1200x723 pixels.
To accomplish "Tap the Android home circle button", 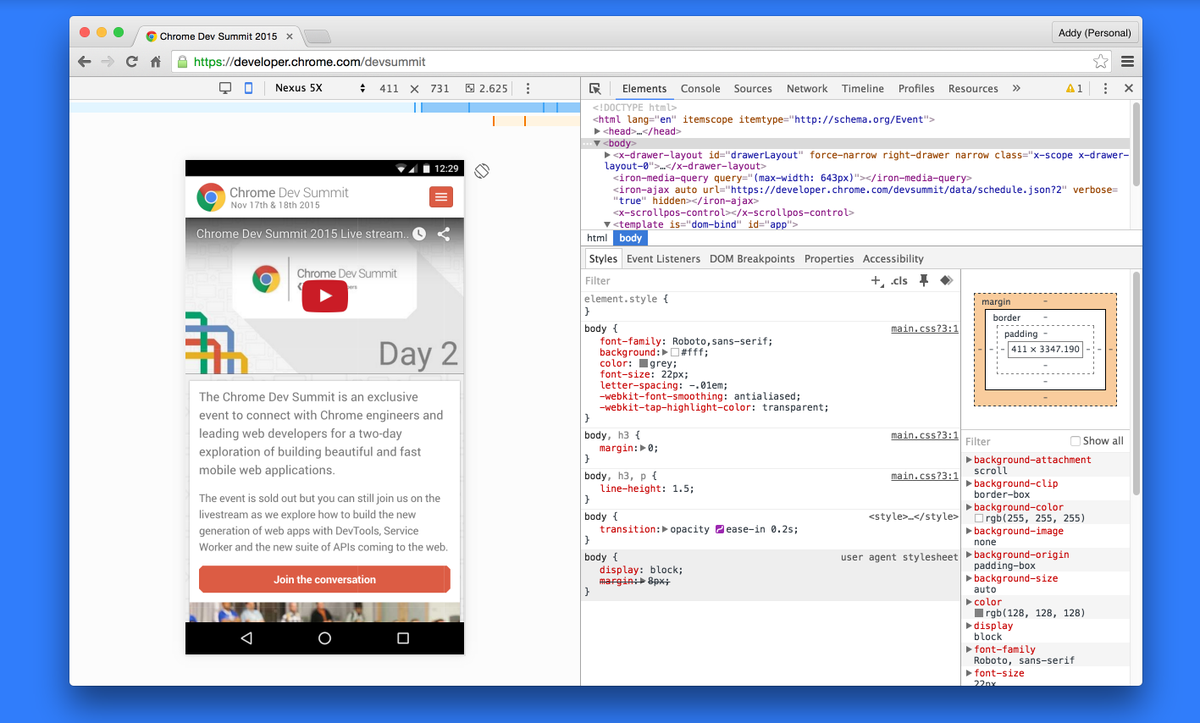I will 324,637.
